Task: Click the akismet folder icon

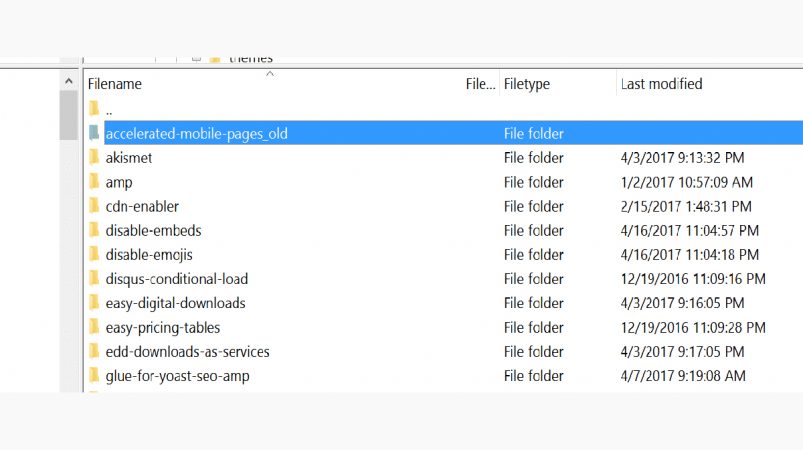Action: click(94, 157)
